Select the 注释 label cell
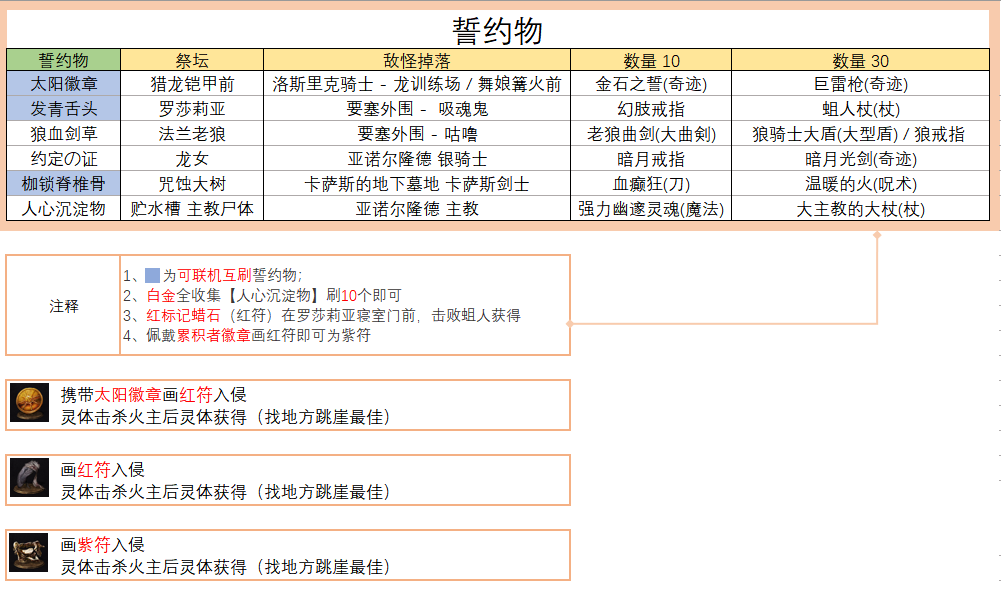Image resolution: width=1001 pixels, height=594 pixels. click(x=63, y=306)
